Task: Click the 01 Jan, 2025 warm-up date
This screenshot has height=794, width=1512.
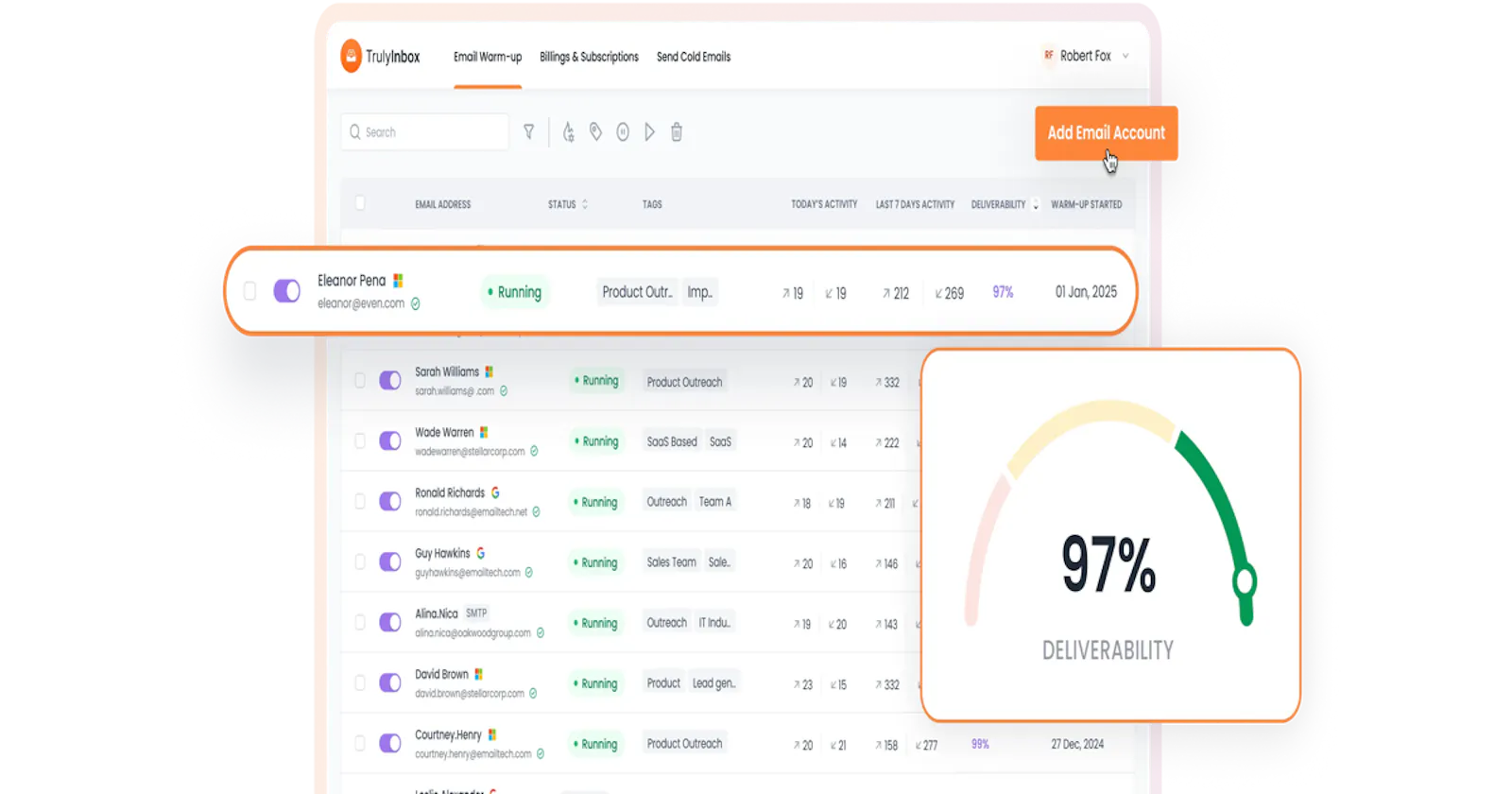Action: pos(1086,292)
